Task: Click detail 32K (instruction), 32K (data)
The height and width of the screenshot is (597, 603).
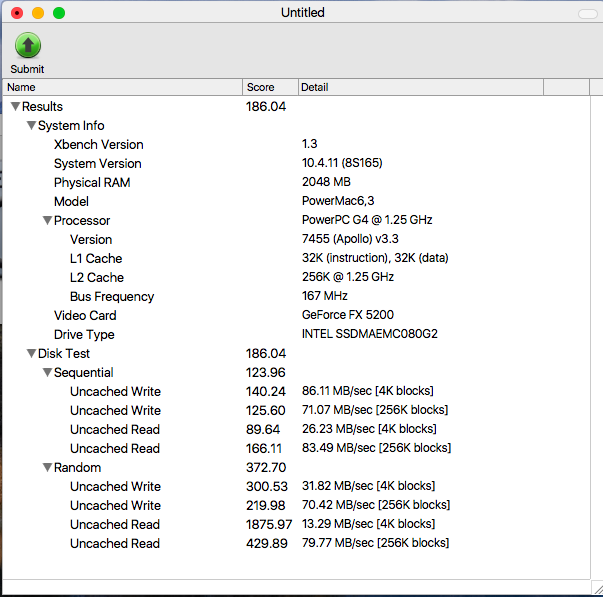Action: [375, 258]
